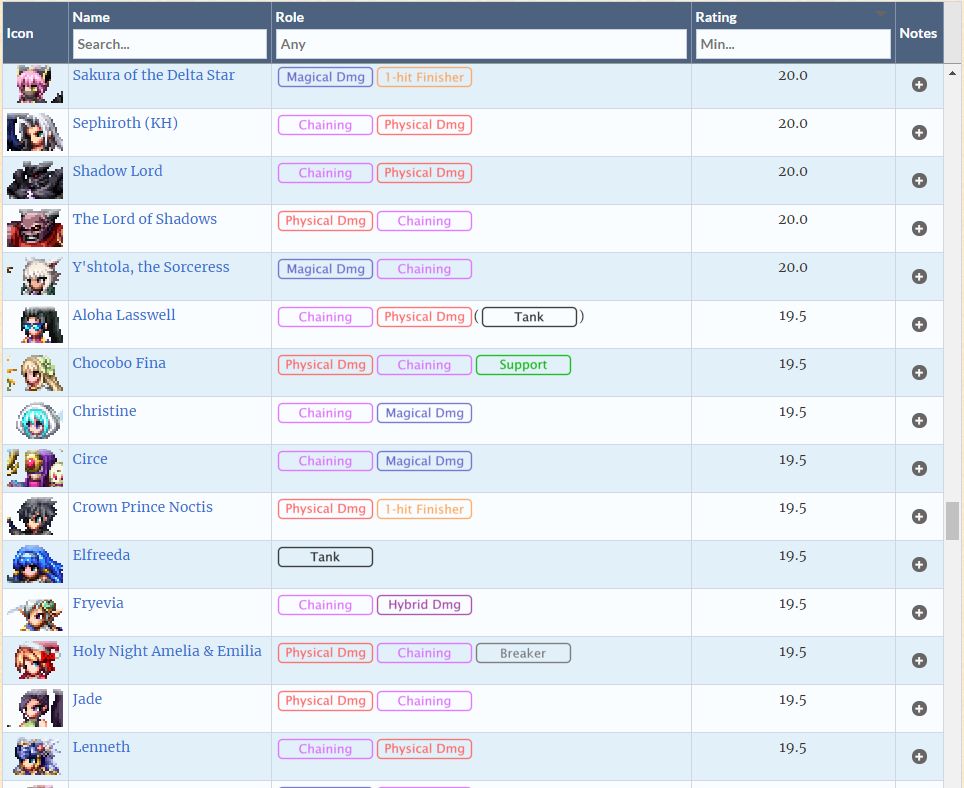Click the vertical scrollbar thumb
Screen dimensions: 964x788
coord(952,521)
